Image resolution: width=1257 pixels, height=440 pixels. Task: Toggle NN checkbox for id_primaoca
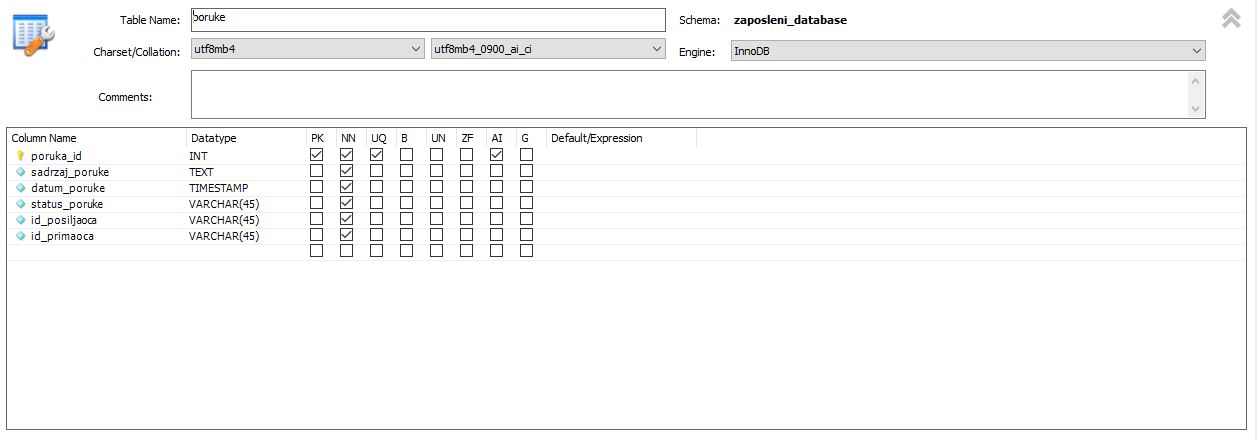click(347, 235)
